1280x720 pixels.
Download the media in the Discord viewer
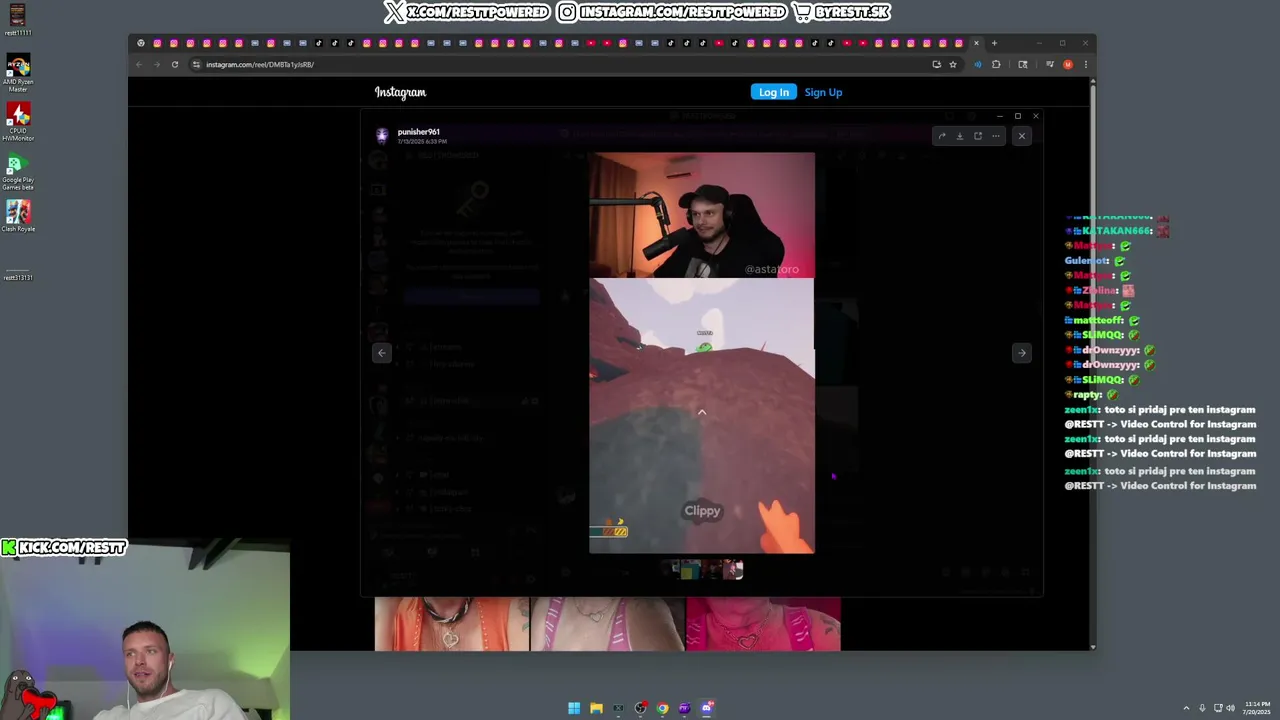960,136
